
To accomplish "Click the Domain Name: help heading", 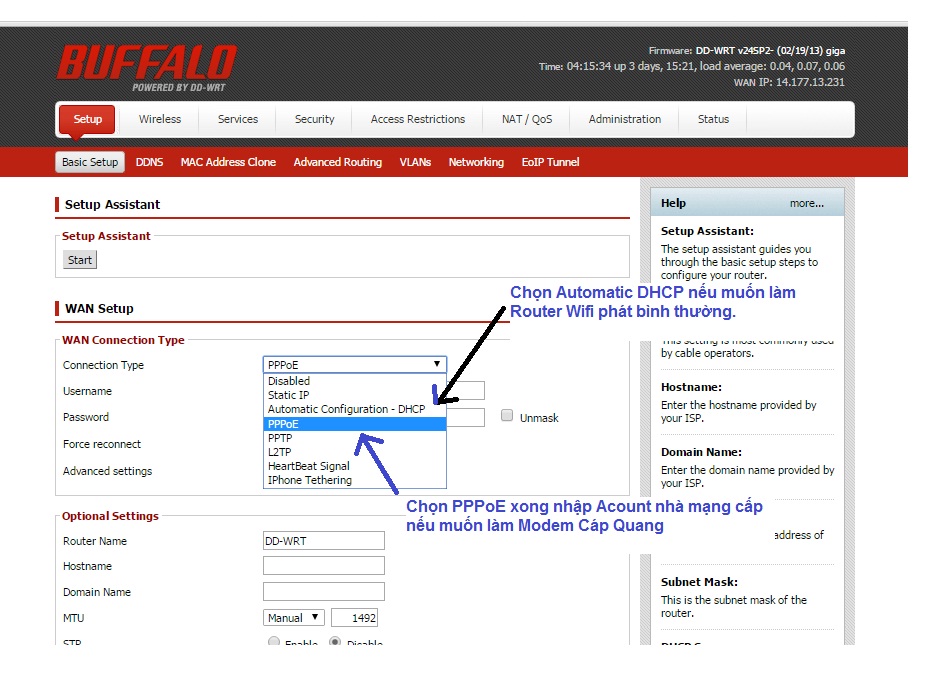I will point(701,452).
